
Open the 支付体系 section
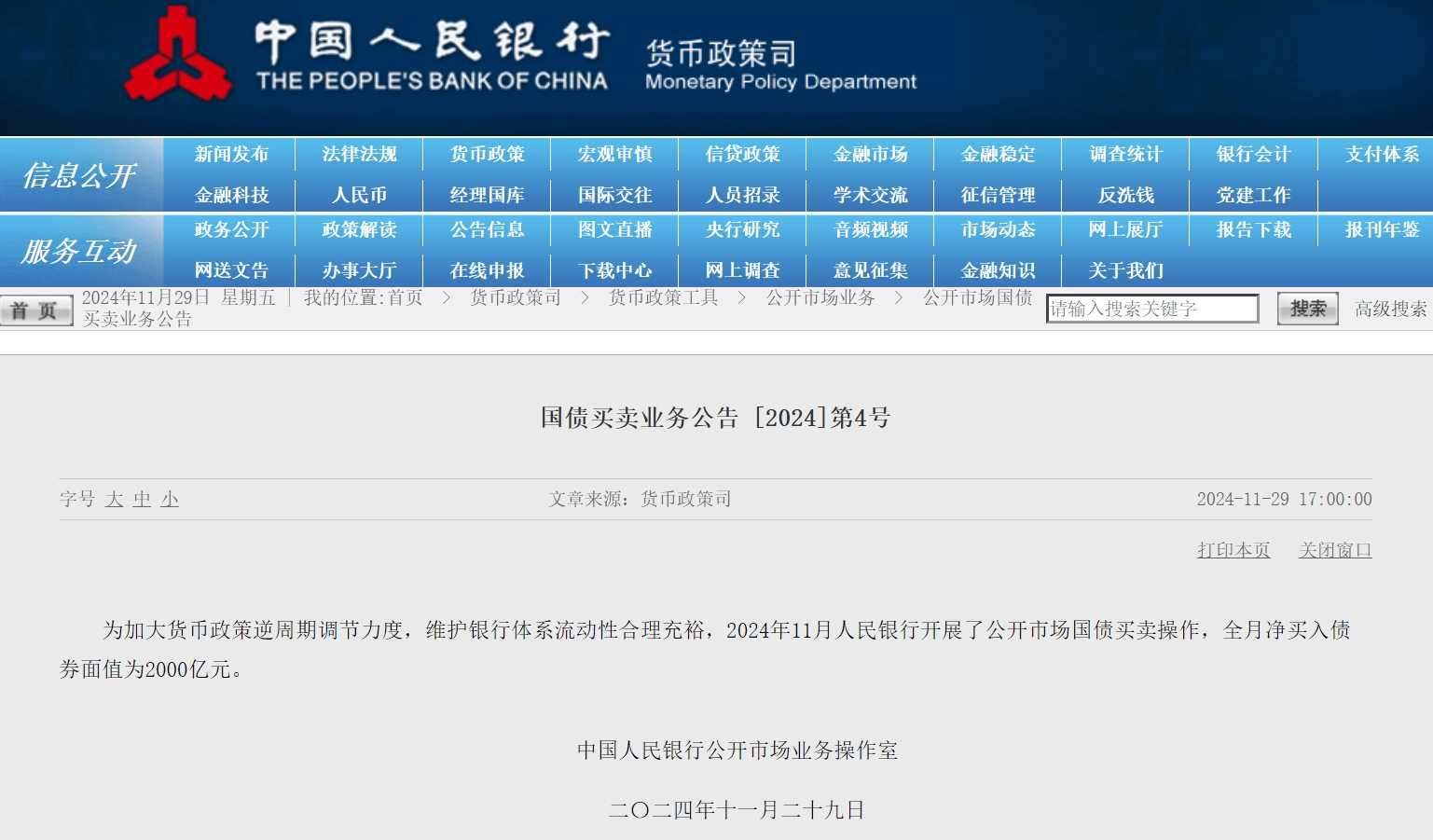[1382, 155]
